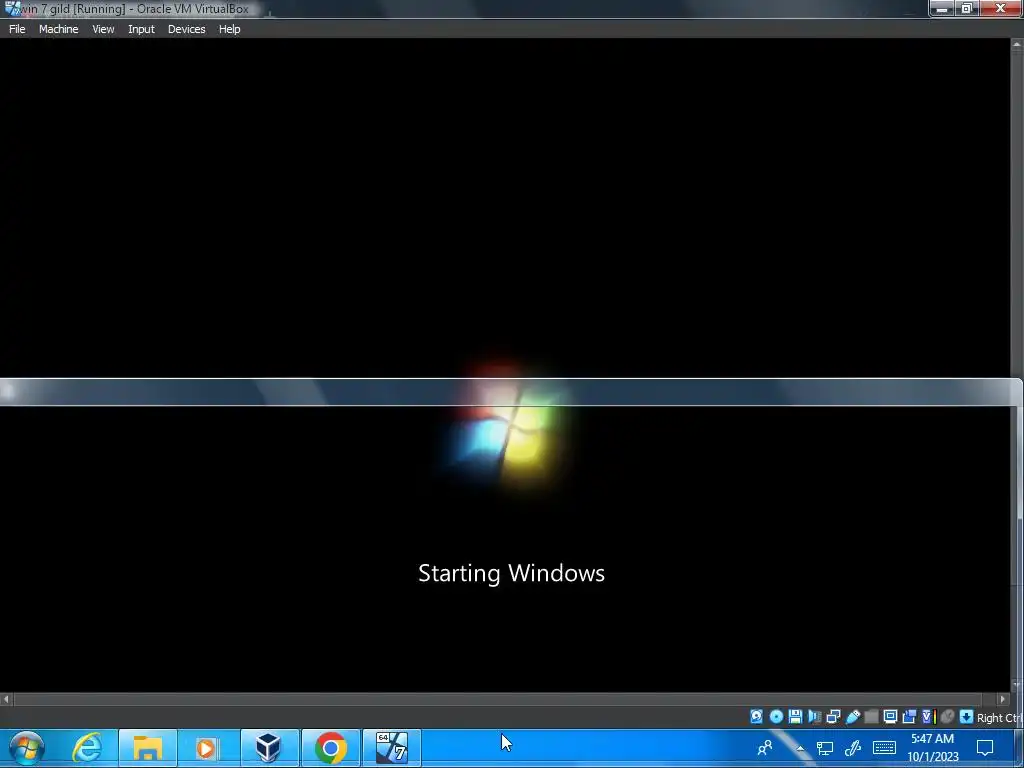Click the Right Ctrl host key label
The height and width of the screenshot is (768, 1024).
(x=999, y=718)
